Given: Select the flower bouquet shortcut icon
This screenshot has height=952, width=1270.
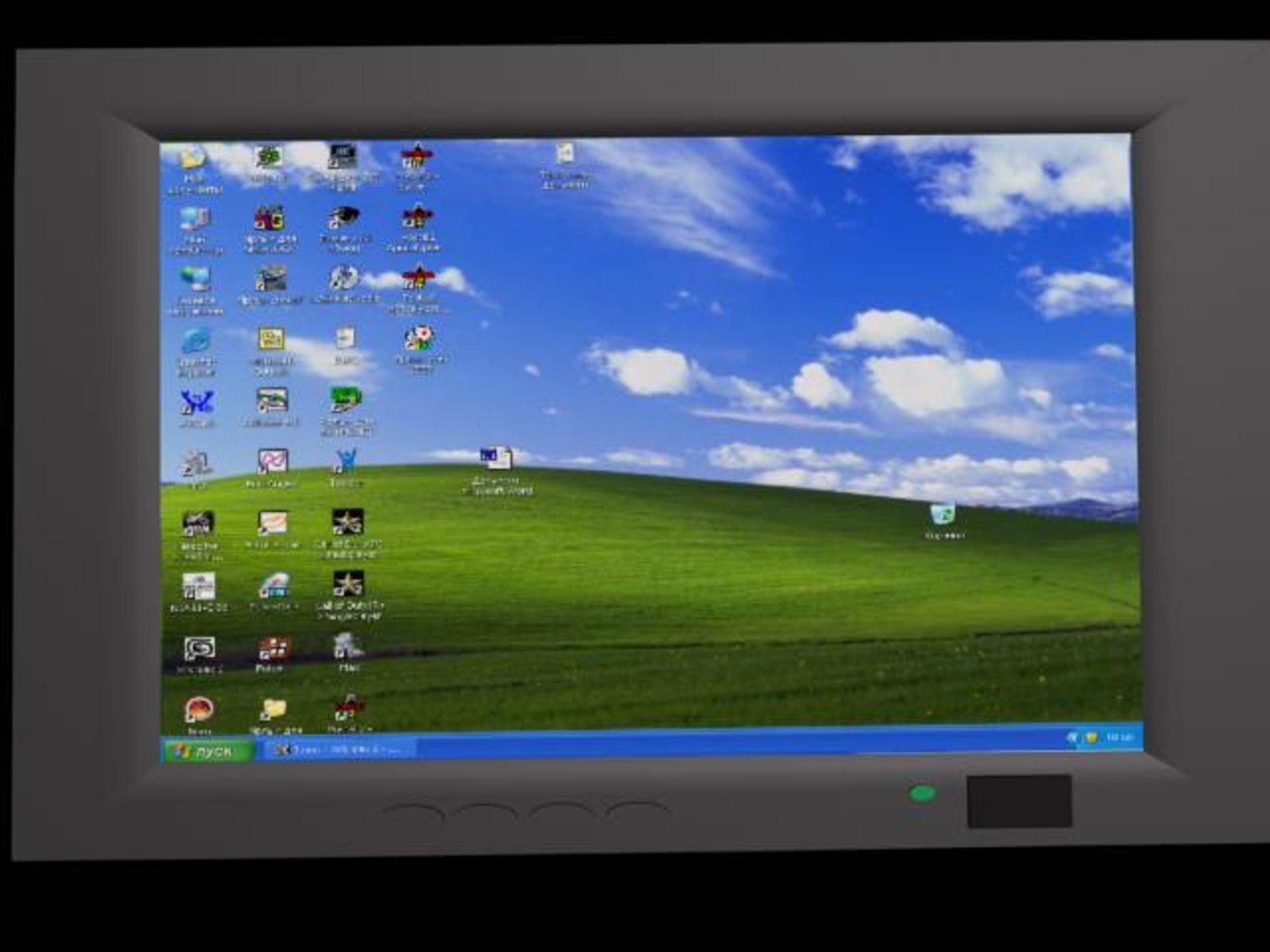Looking at the screenshot, I should tap(419, 338).
